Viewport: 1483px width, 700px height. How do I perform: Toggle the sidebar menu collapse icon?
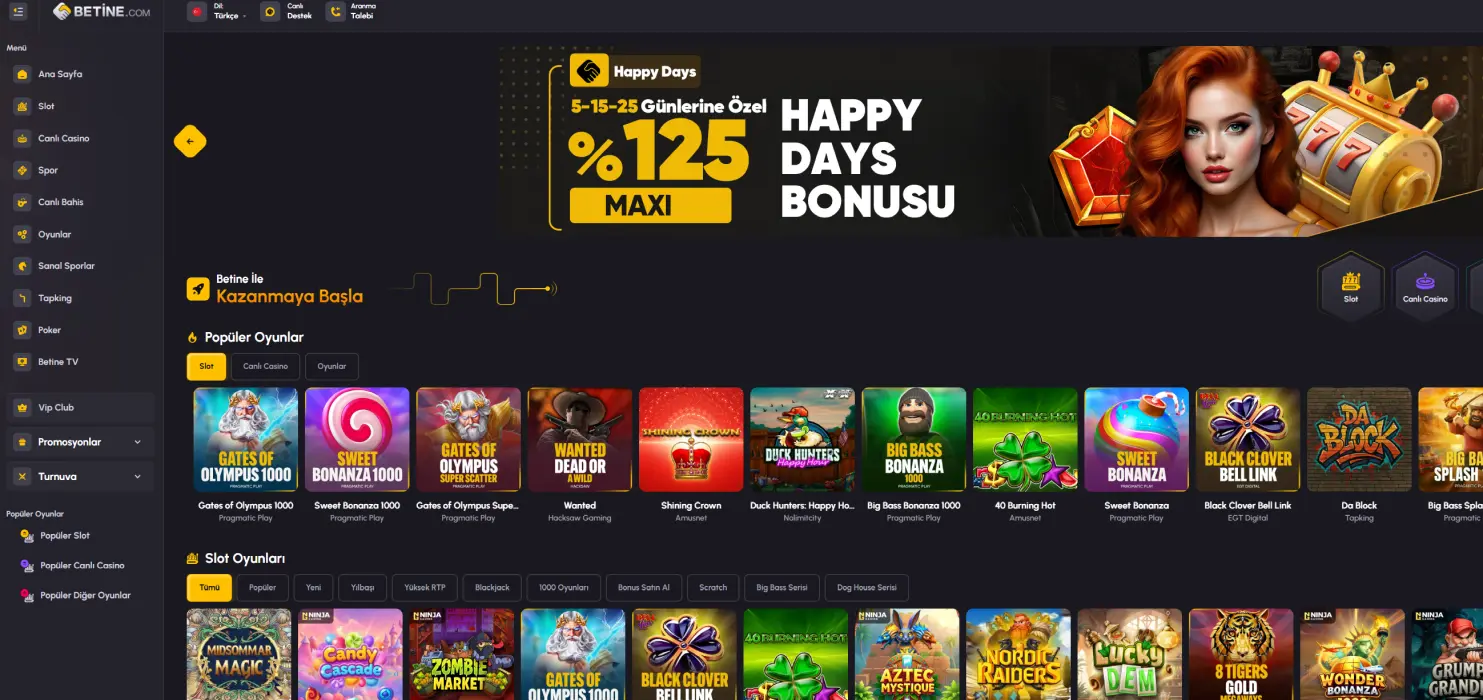18,12
